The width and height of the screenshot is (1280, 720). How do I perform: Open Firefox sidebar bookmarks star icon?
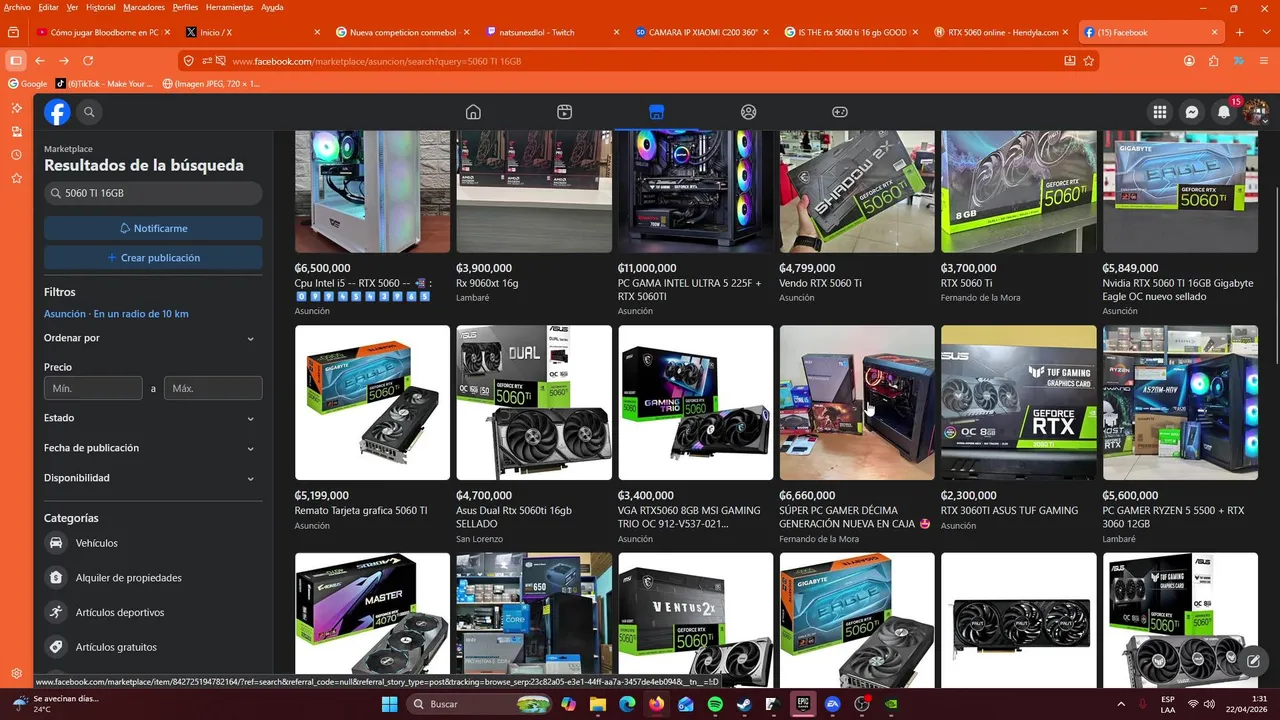[16, 178]
